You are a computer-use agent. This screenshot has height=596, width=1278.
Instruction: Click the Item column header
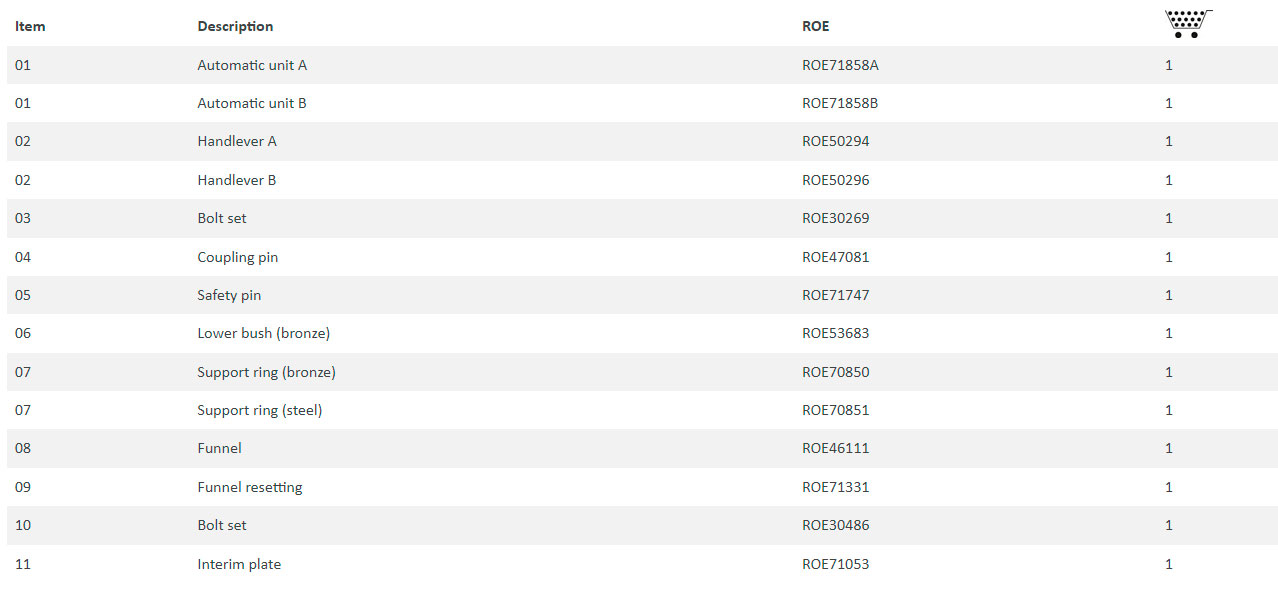30,26
